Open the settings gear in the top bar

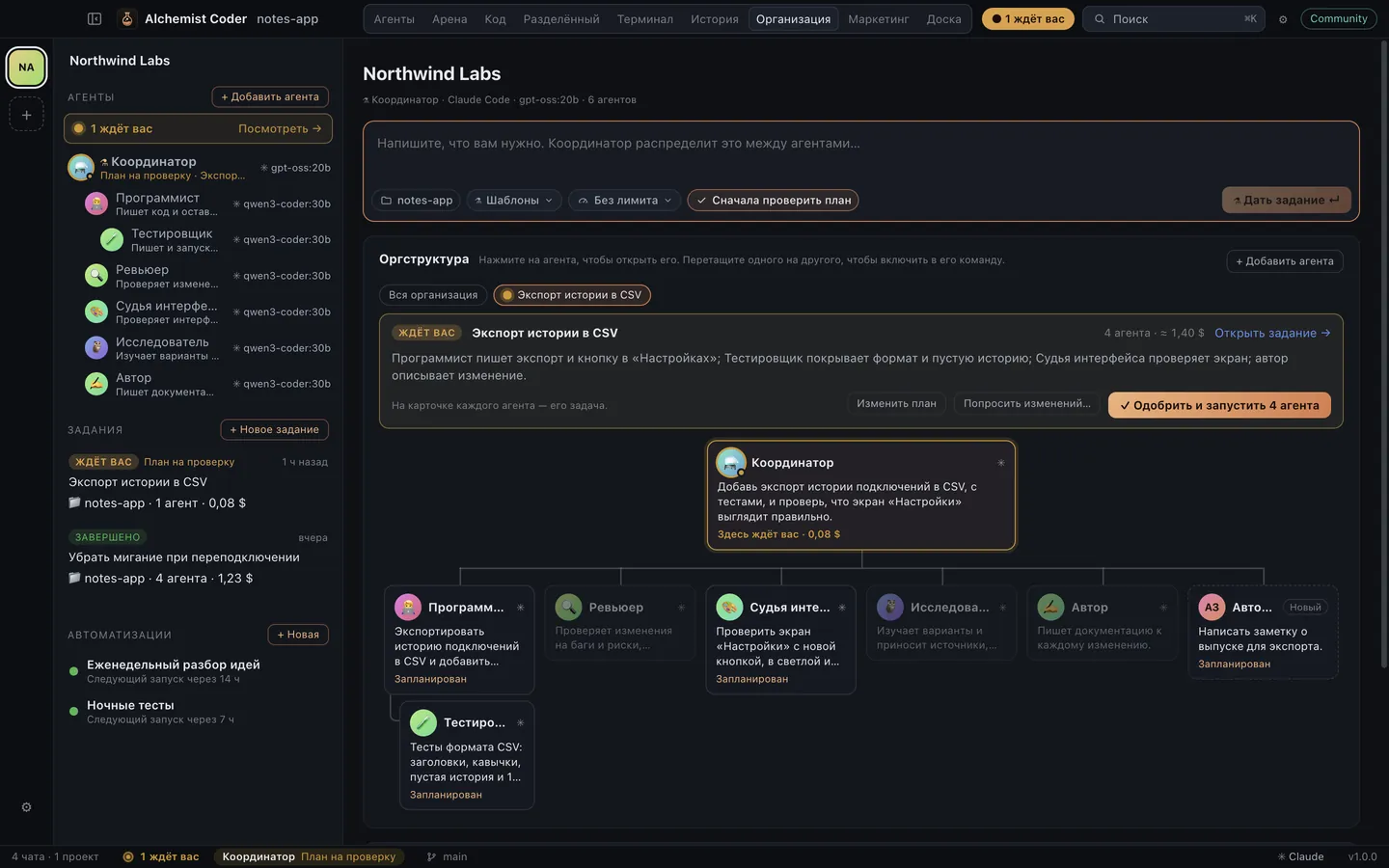coord(1283,19)
